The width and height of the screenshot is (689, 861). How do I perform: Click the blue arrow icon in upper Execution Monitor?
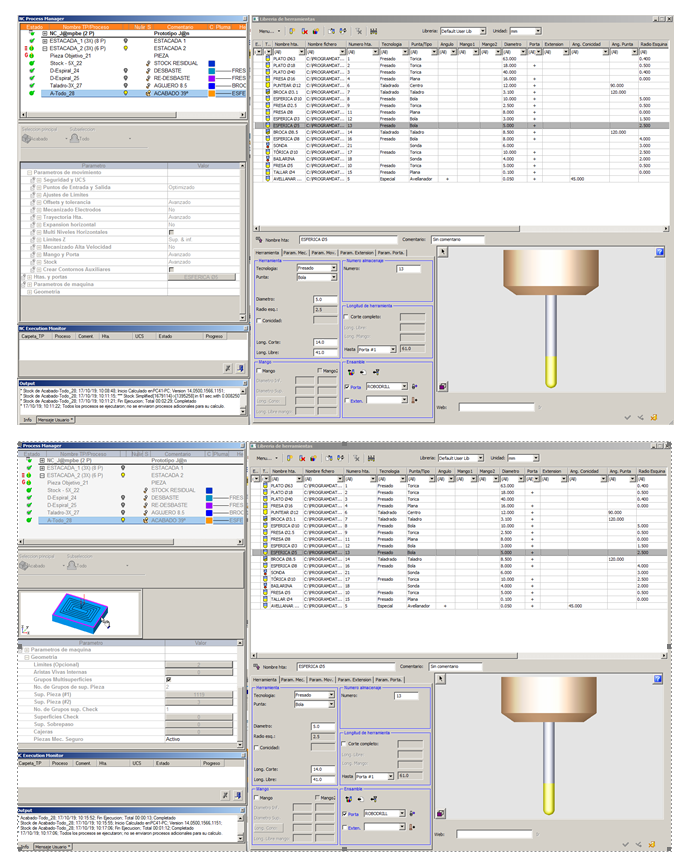point(240,368)
